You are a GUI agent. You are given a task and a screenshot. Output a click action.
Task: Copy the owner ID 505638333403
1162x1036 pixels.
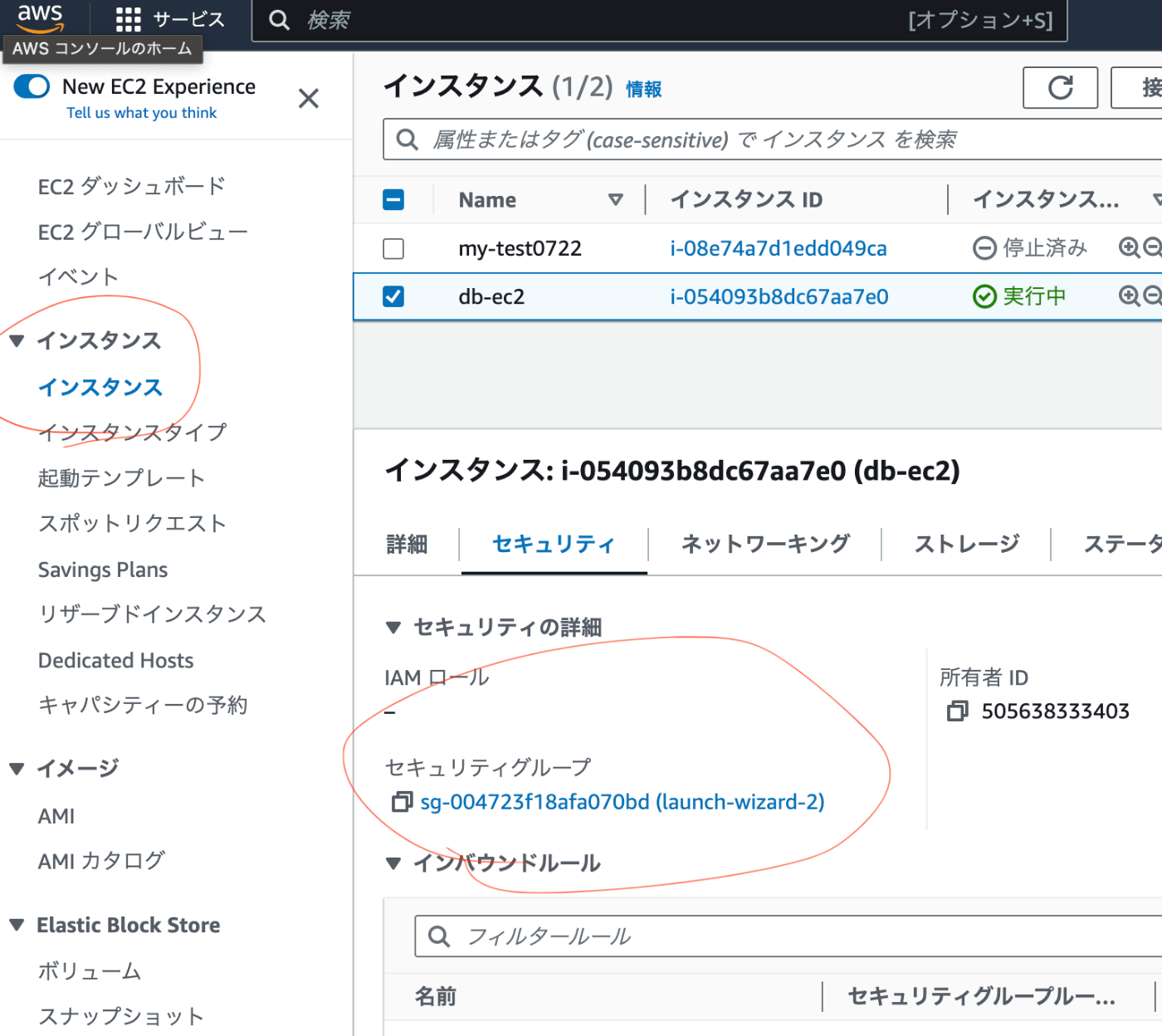point(957,711)
